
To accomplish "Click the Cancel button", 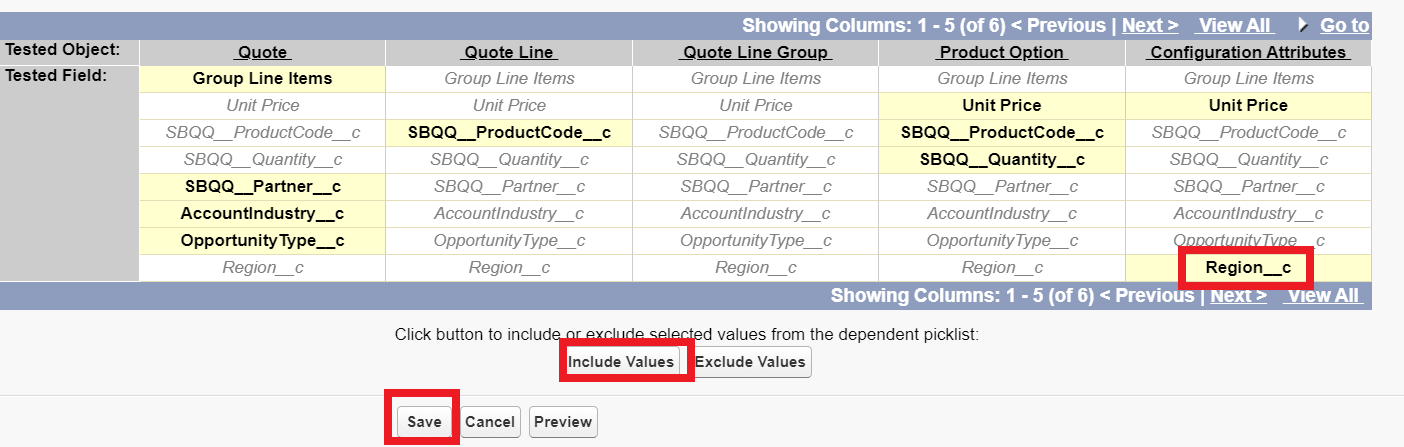I will pos(490,422).
